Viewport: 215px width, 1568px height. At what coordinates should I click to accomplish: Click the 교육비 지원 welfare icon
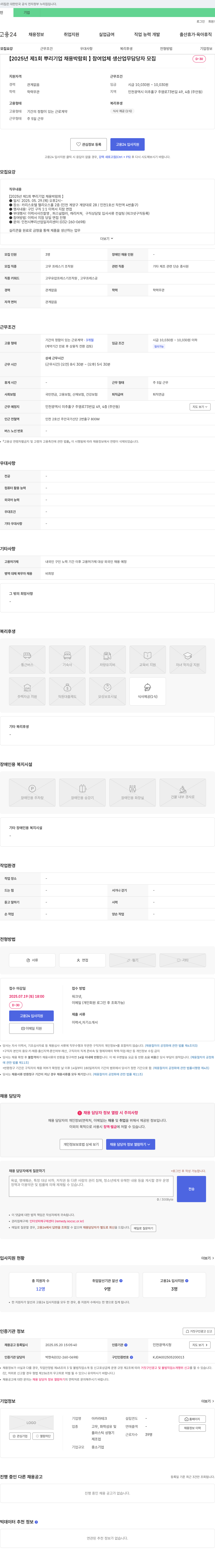[147, 660]
